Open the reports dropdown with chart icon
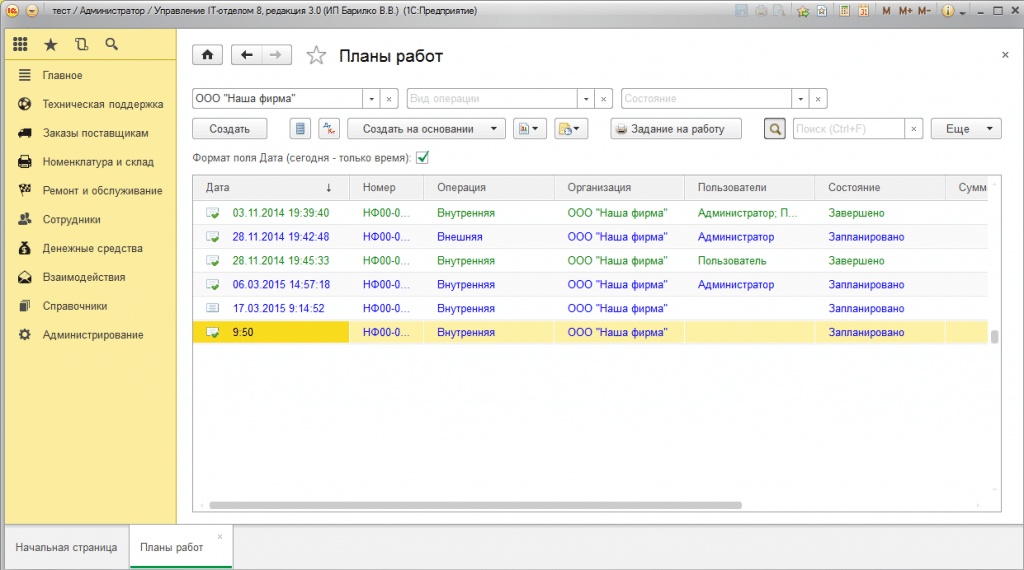 [x=530, y=129]
